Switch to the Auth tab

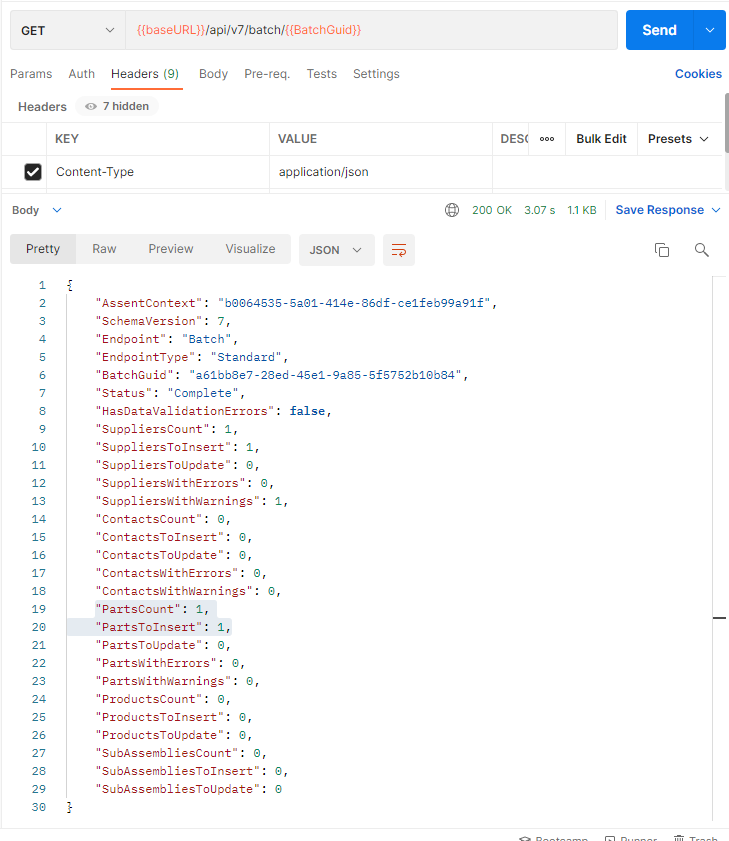point(82,74)
